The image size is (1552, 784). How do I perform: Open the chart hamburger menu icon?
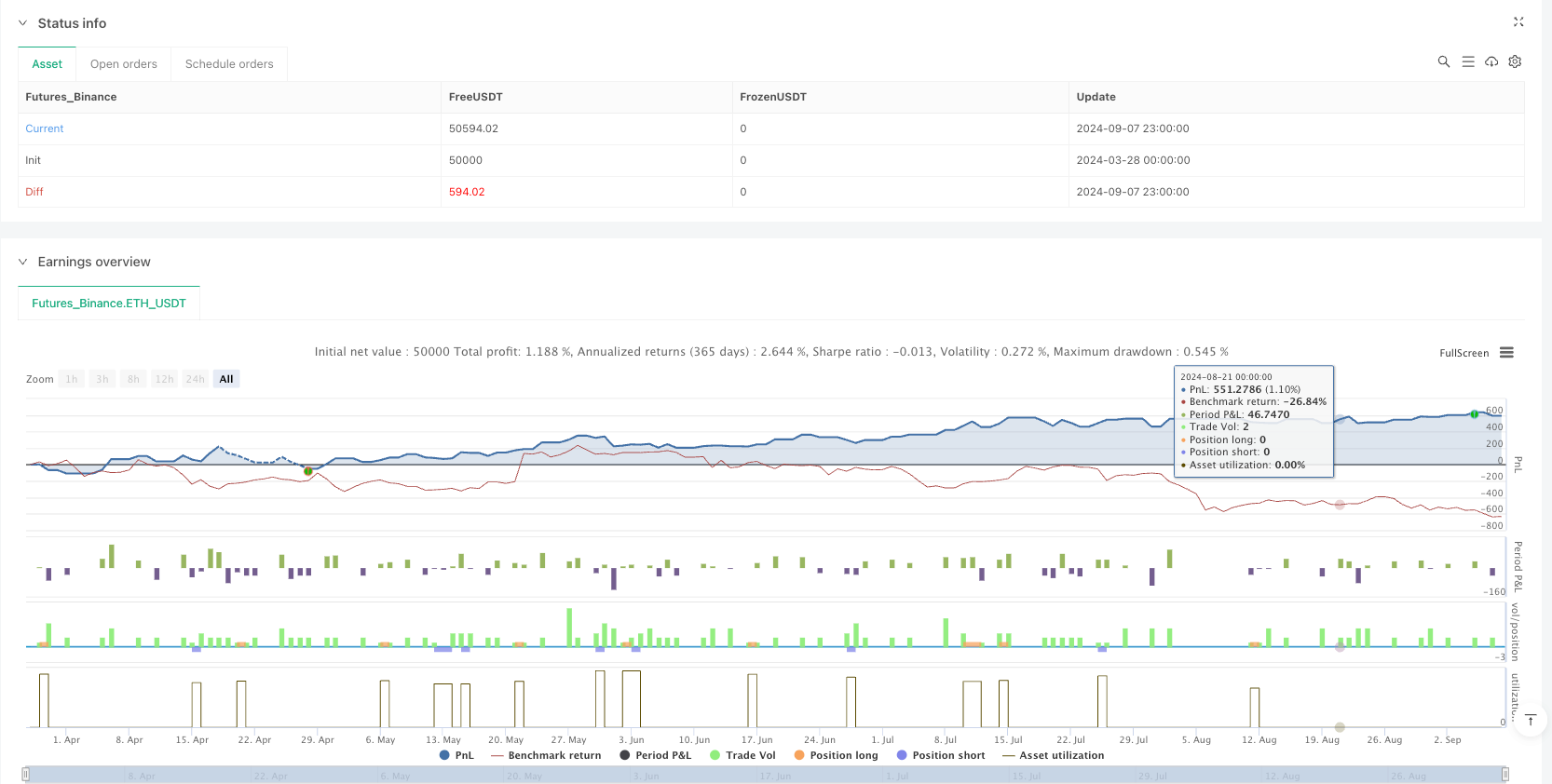[x=1506, y=352]
